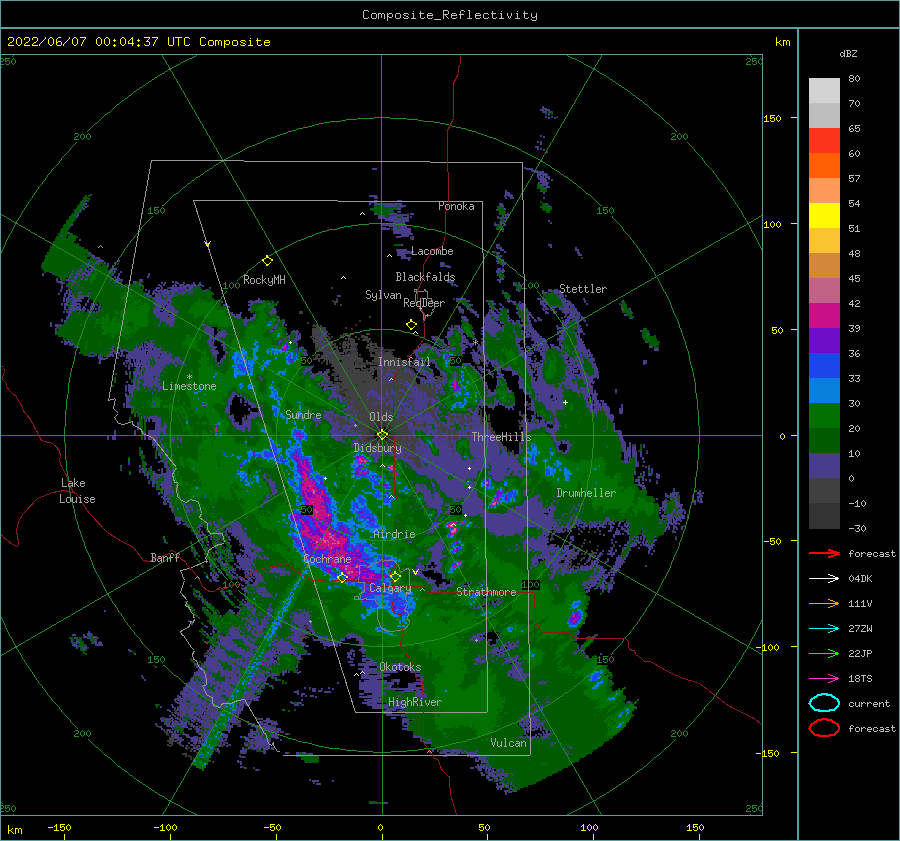Viewport: 900px width, 841px height.
Task: Click the ThreeHills city label
Action: (501, 437)
